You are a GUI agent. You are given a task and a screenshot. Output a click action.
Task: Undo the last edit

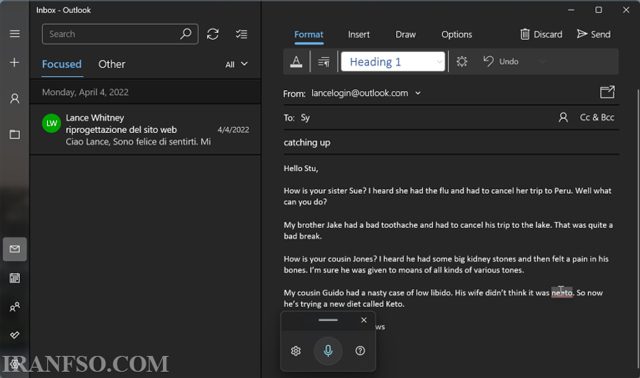(x=501, y=62)
